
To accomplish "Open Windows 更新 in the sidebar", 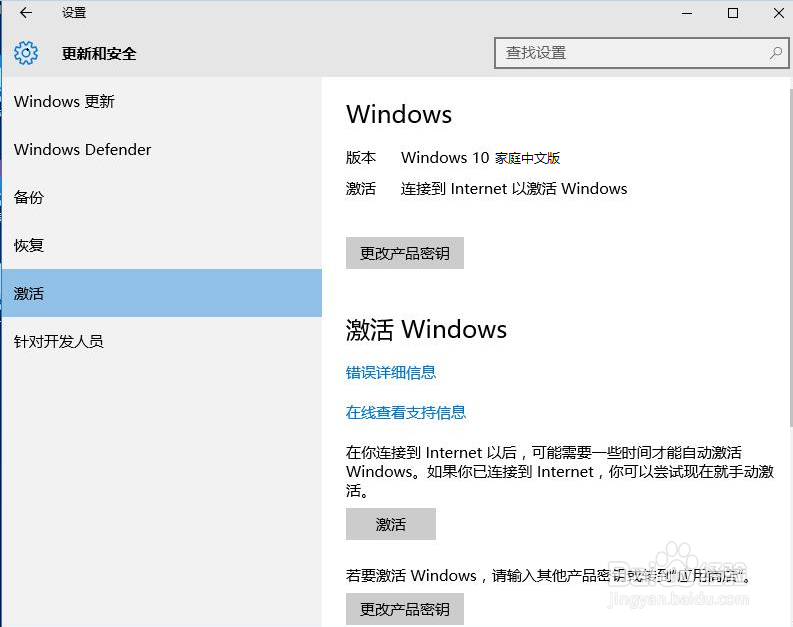I will click(x=162, y=101).
